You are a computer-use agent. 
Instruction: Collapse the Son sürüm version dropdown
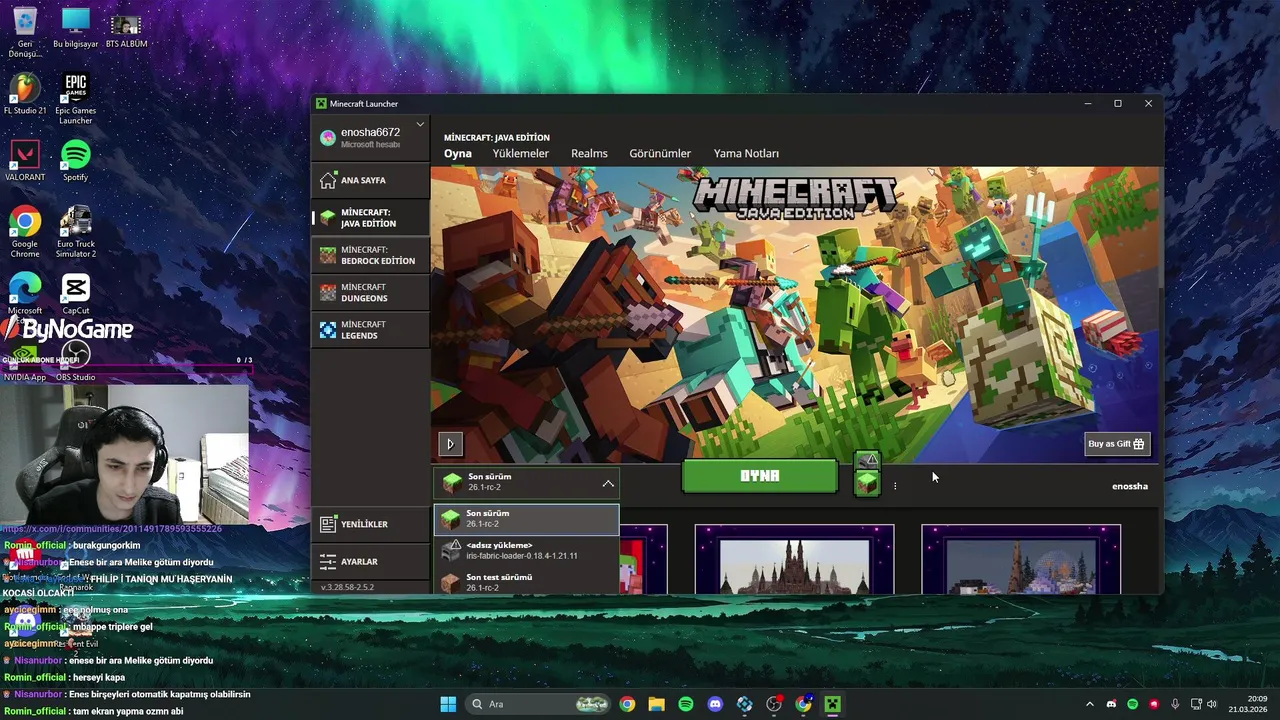527,483
